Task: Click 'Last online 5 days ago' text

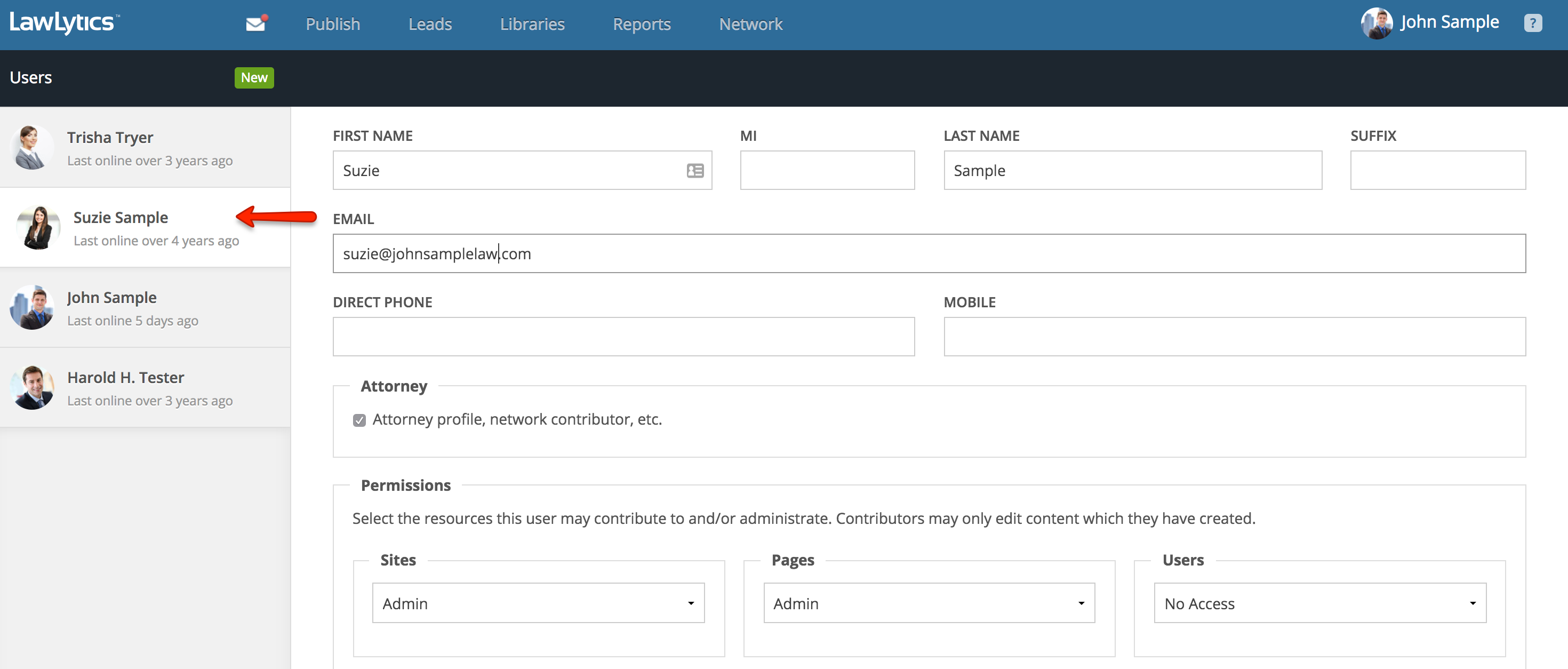Action: tap(133, 321)
